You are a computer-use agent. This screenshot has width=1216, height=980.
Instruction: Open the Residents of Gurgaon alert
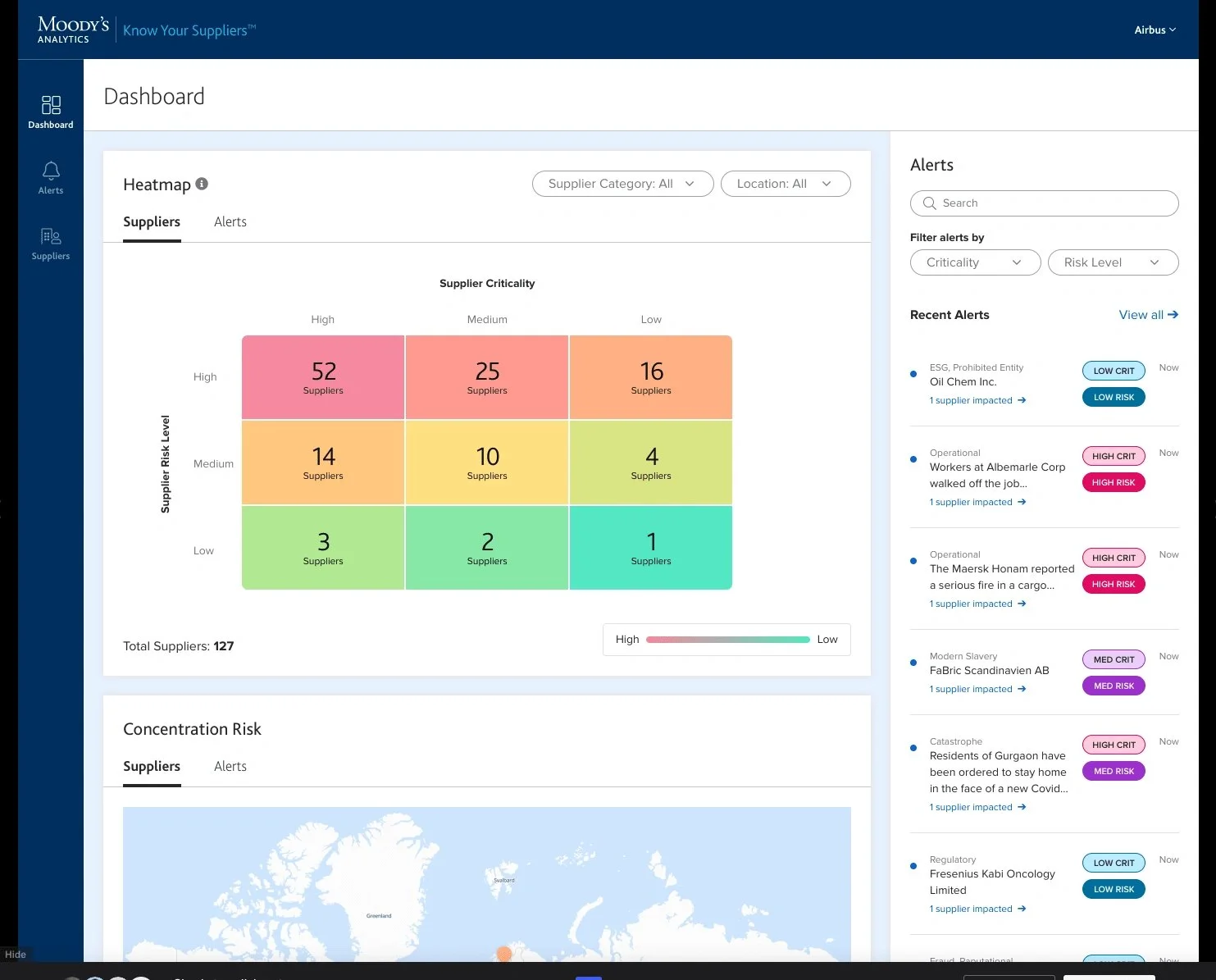pos(999,772)
